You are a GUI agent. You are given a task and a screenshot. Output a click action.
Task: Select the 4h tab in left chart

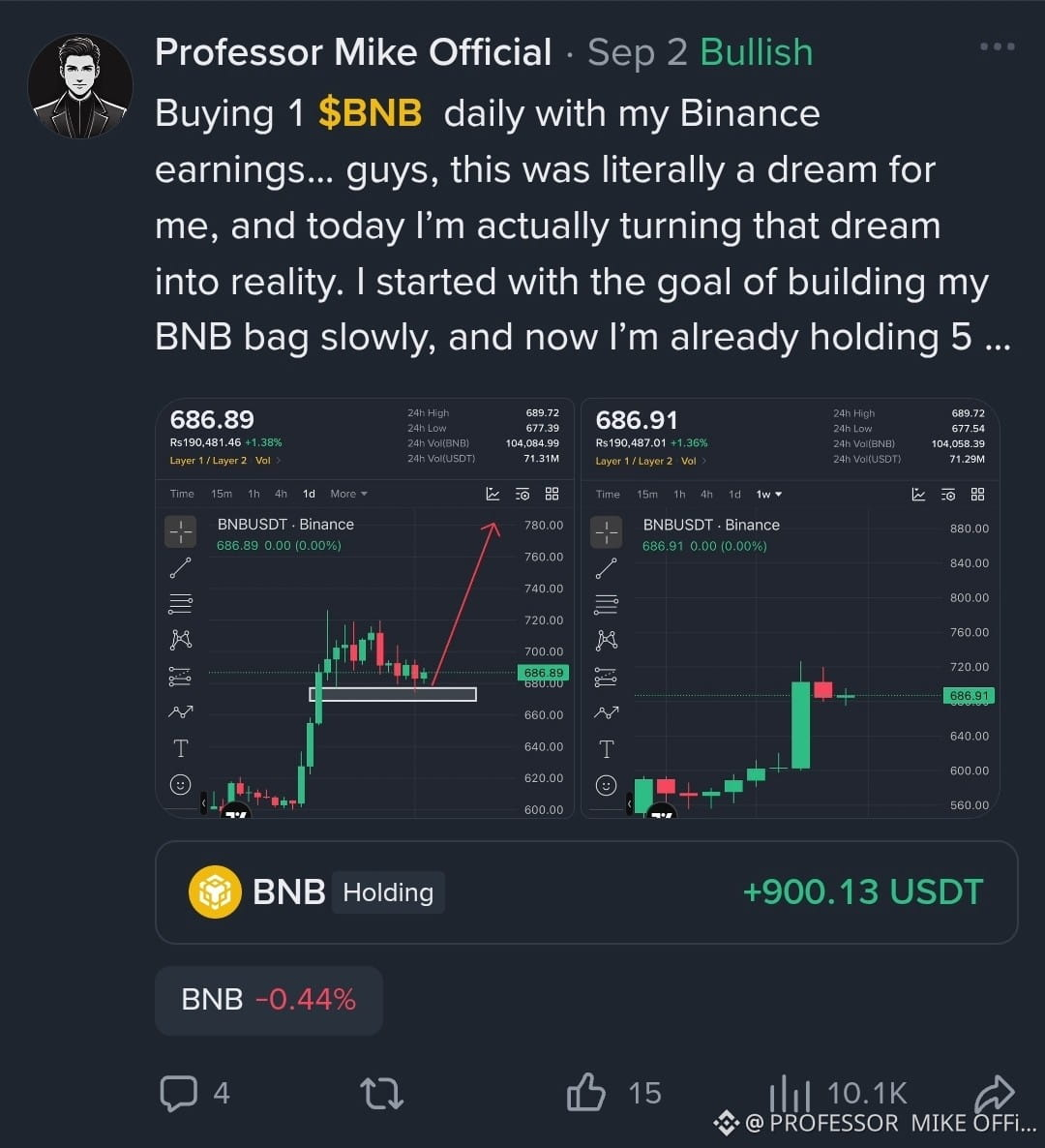click(x=281, y=494)
